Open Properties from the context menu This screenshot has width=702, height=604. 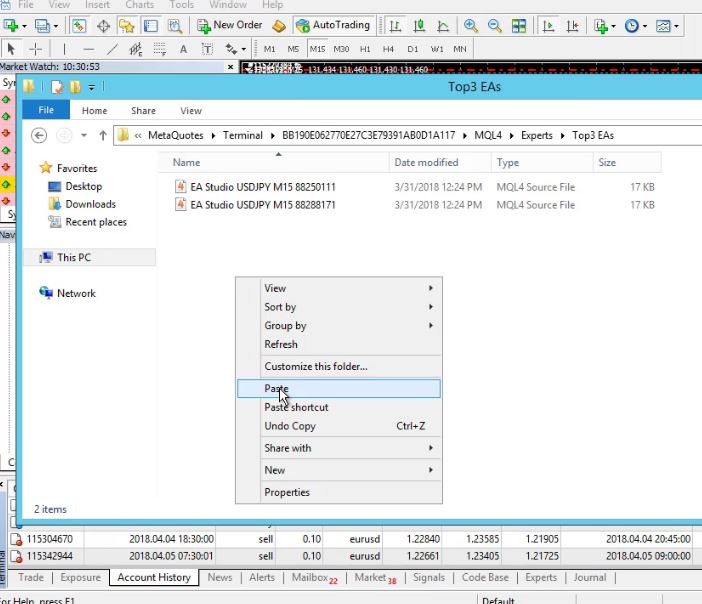[339, 492]
